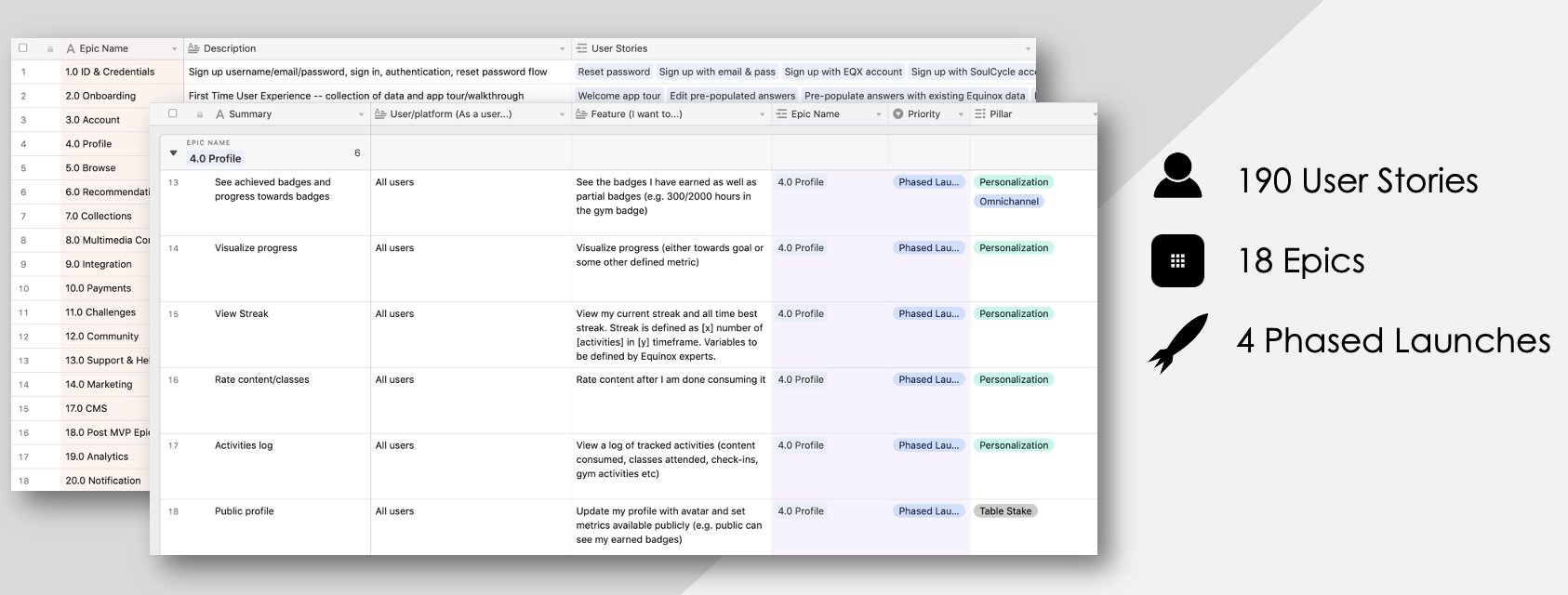The height and width of the screenshot is (595, 1568).
Task: Select the 14.0 Marketing epic cell
Action: tap(105, 385)
